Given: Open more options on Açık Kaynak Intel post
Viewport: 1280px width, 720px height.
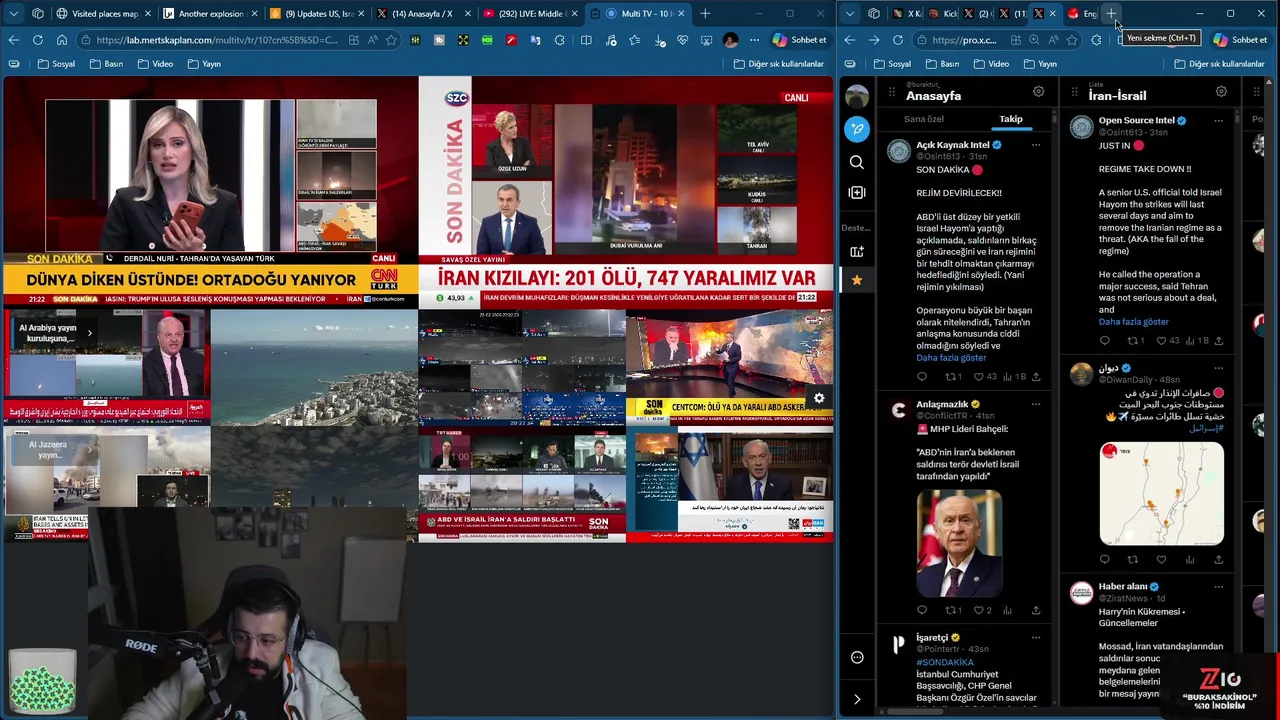Looking at the screenshot, I should [1035, 145].
